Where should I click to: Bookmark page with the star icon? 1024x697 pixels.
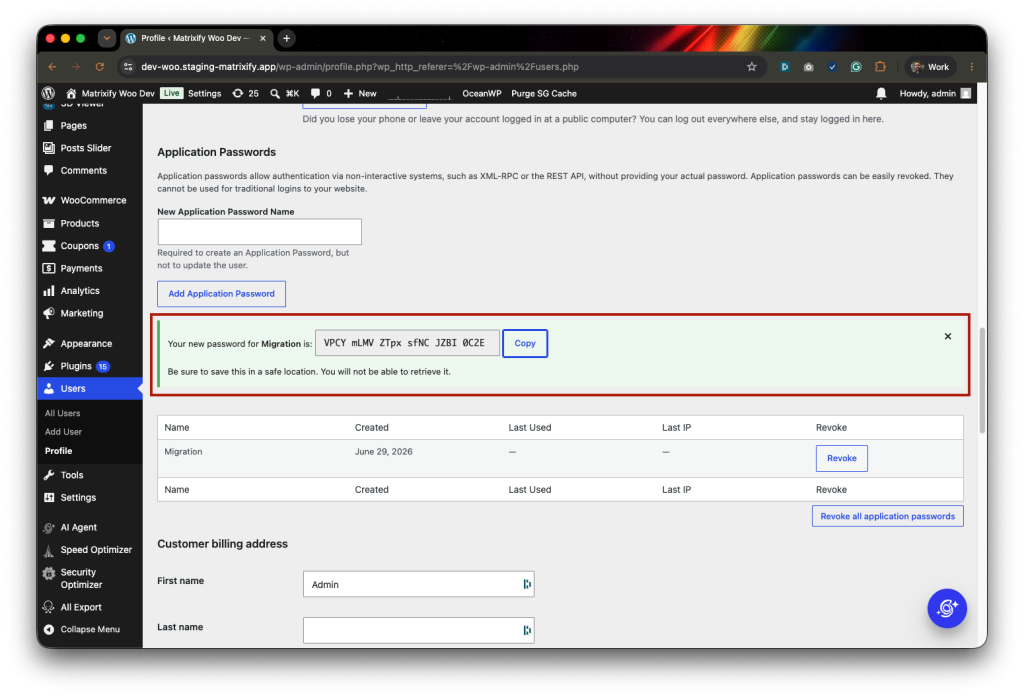752,67
